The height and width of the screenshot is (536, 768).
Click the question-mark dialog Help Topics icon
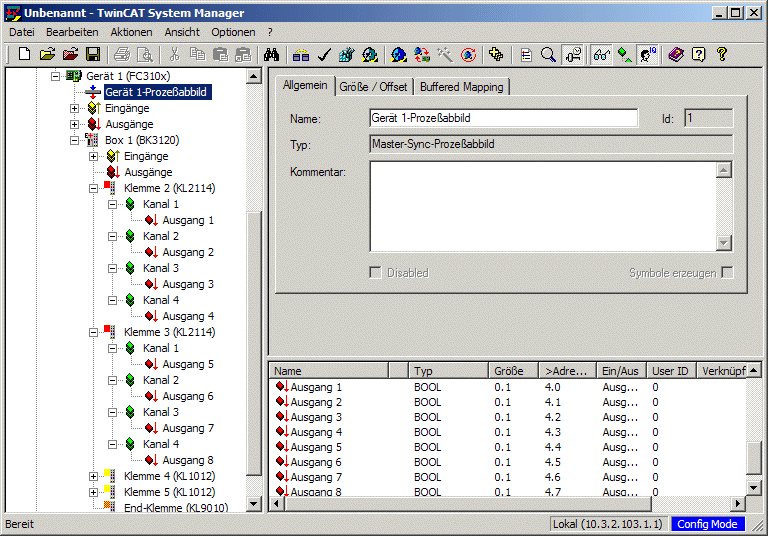click(699, 54)
